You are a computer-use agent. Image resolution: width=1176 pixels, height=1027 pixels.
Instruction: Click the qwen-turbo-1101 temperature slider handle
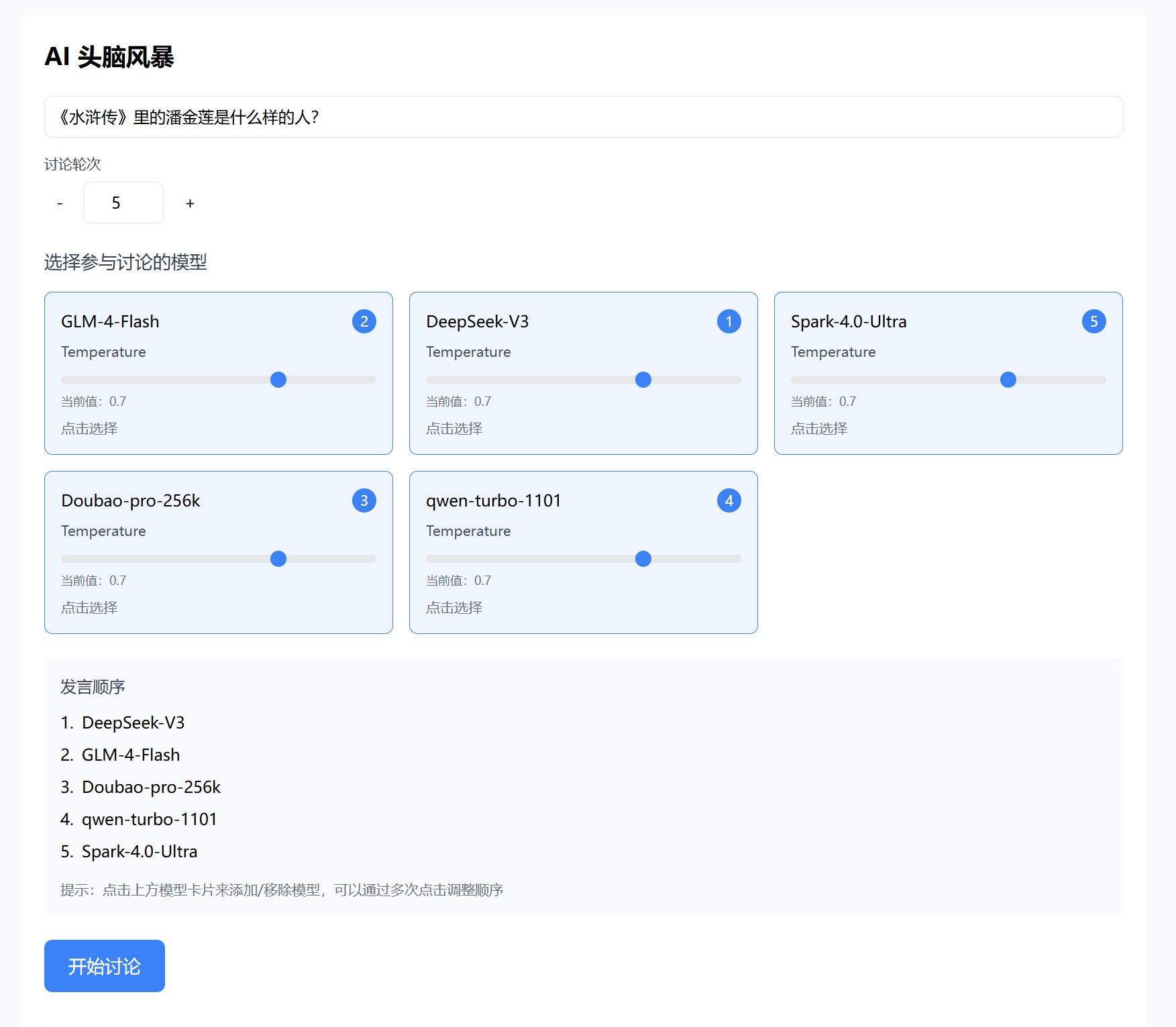coord(643,559)
